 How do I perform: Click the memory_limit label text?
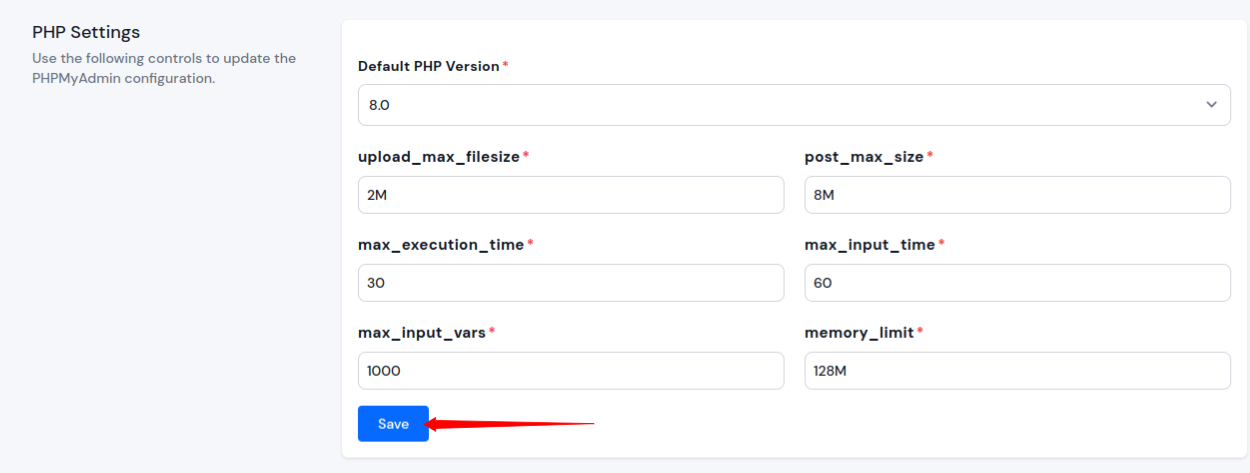(x=859, y=332)
